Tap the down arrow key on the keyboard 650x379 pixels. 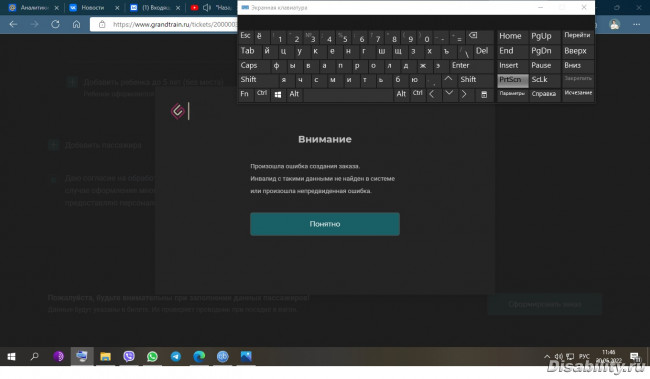click(449, 94)
